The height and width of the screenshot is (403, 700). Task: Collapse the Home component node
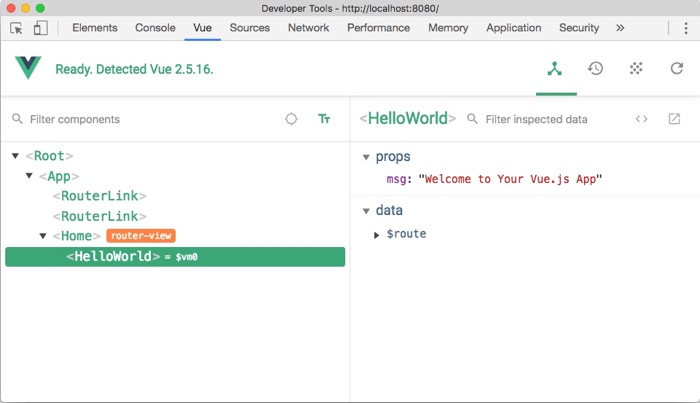tap(43, 236)
